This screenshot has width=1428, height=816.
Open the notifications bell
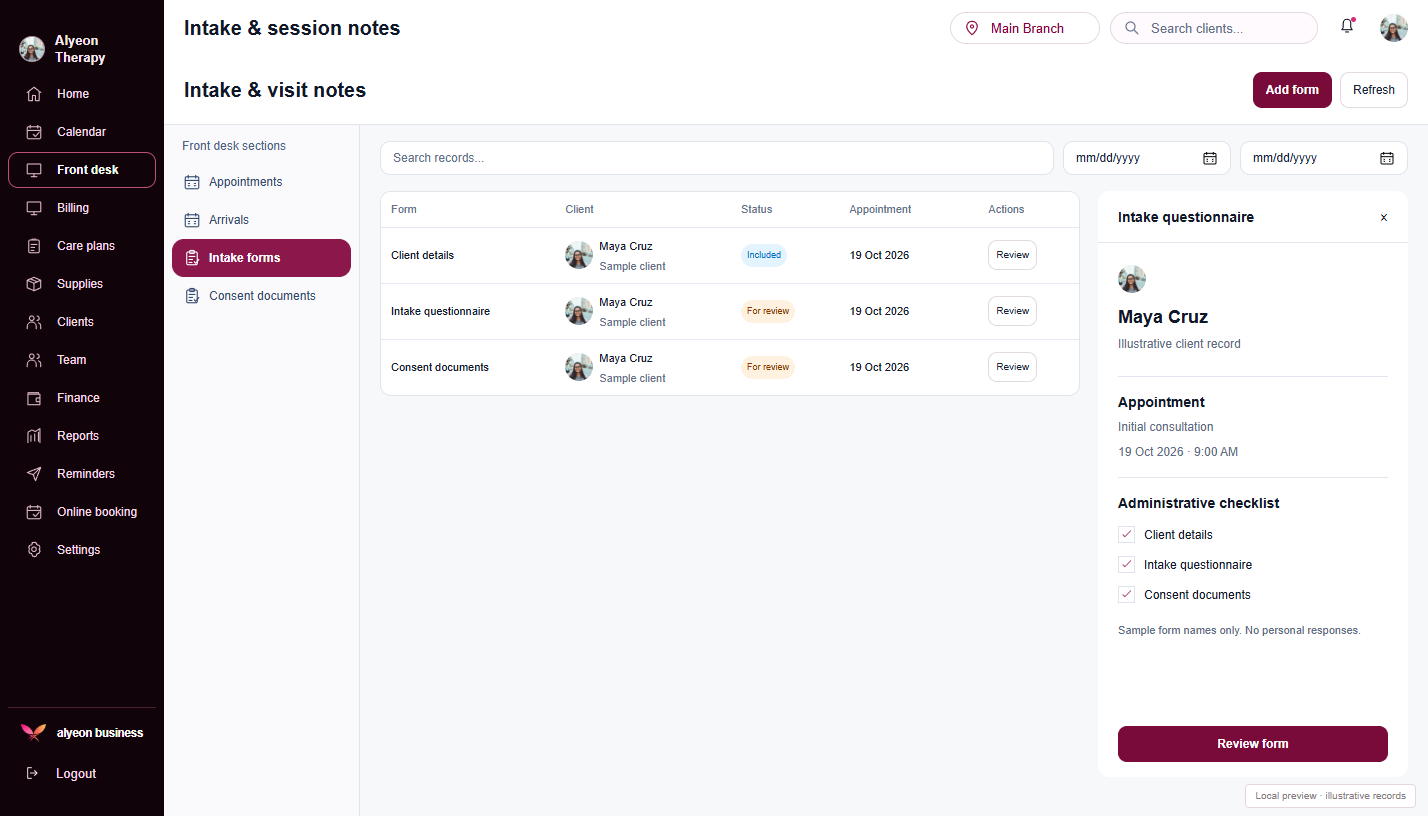point(1347,27)
